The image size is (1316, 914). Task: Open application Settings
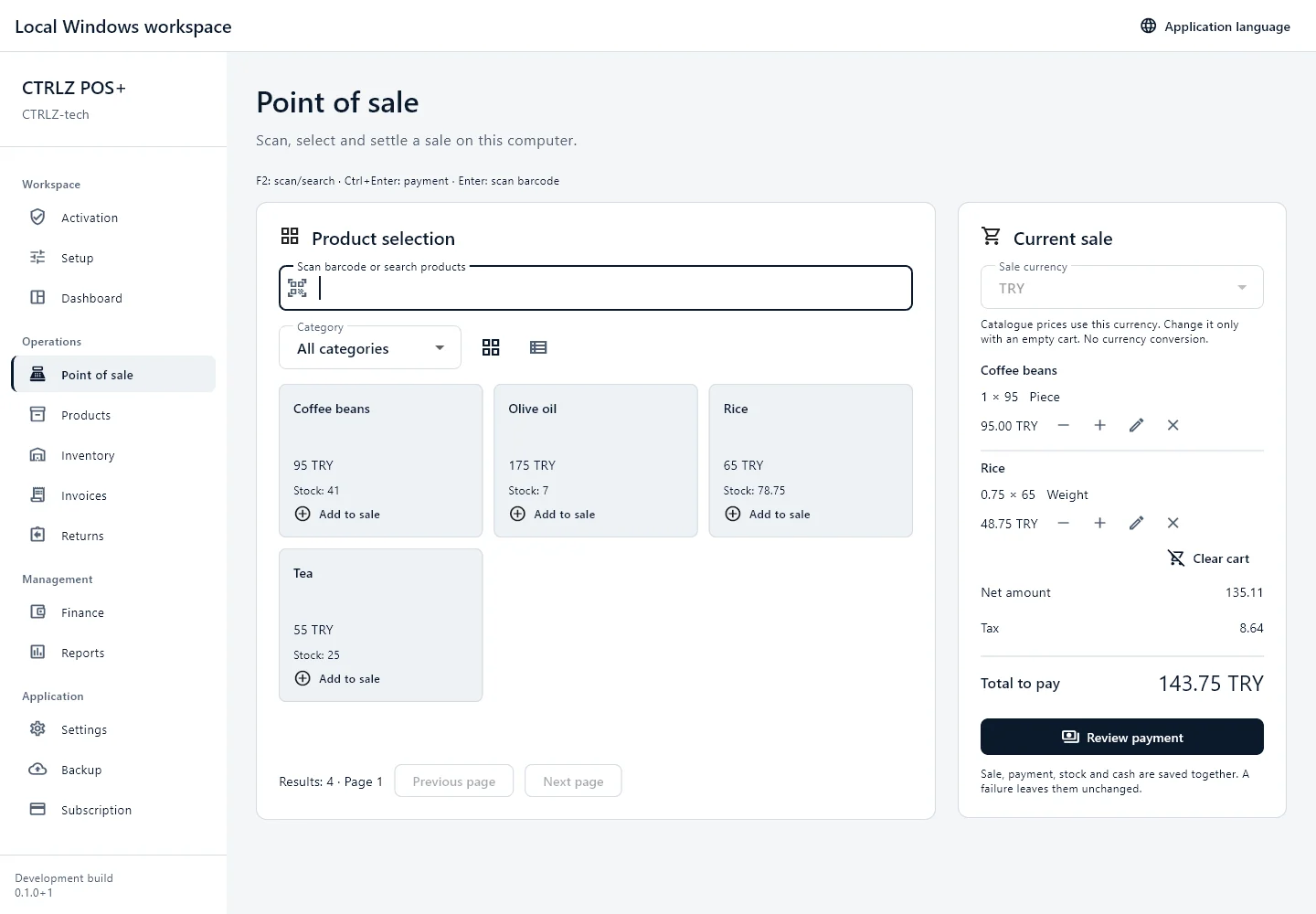(x=113, y=729)
